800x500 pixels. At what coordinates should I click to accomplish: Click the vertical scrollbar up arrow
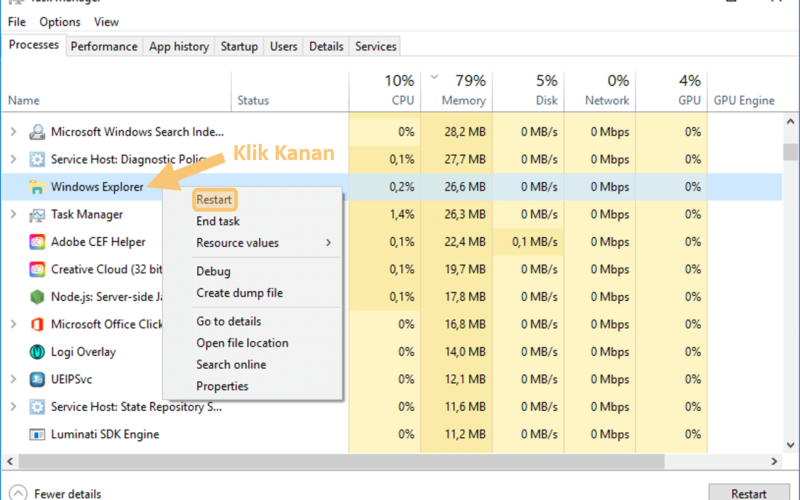click(x=790, y=121)
